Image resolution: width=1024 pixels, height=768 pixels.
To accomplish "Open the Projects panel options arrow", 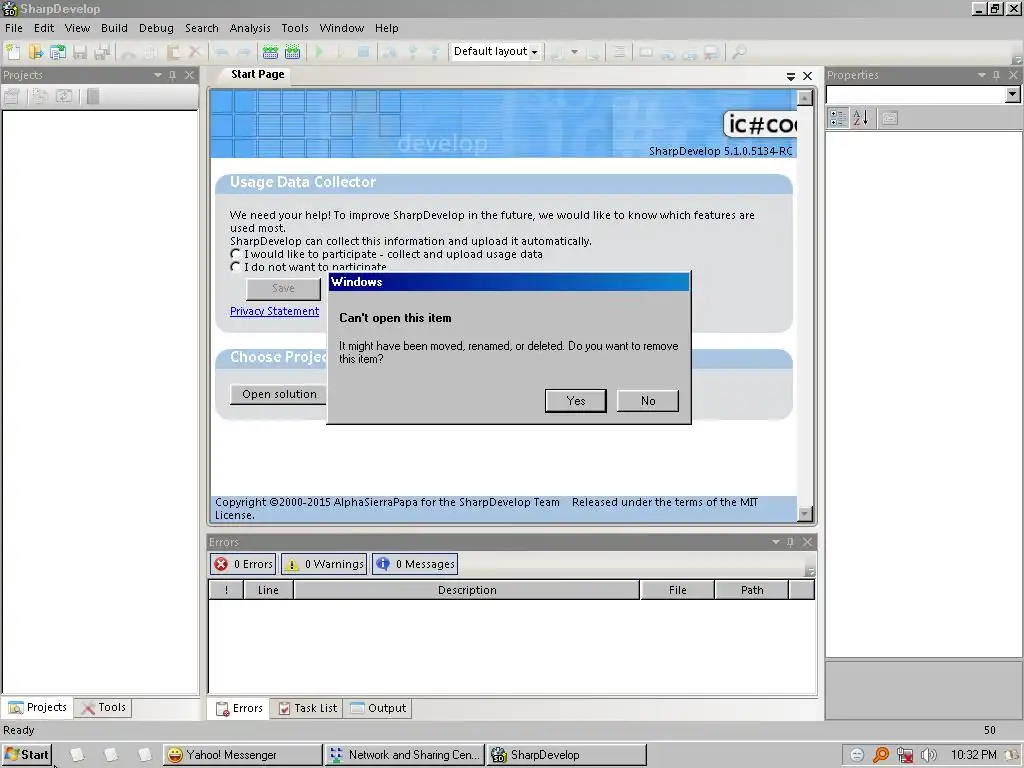I will click(157, 75).
